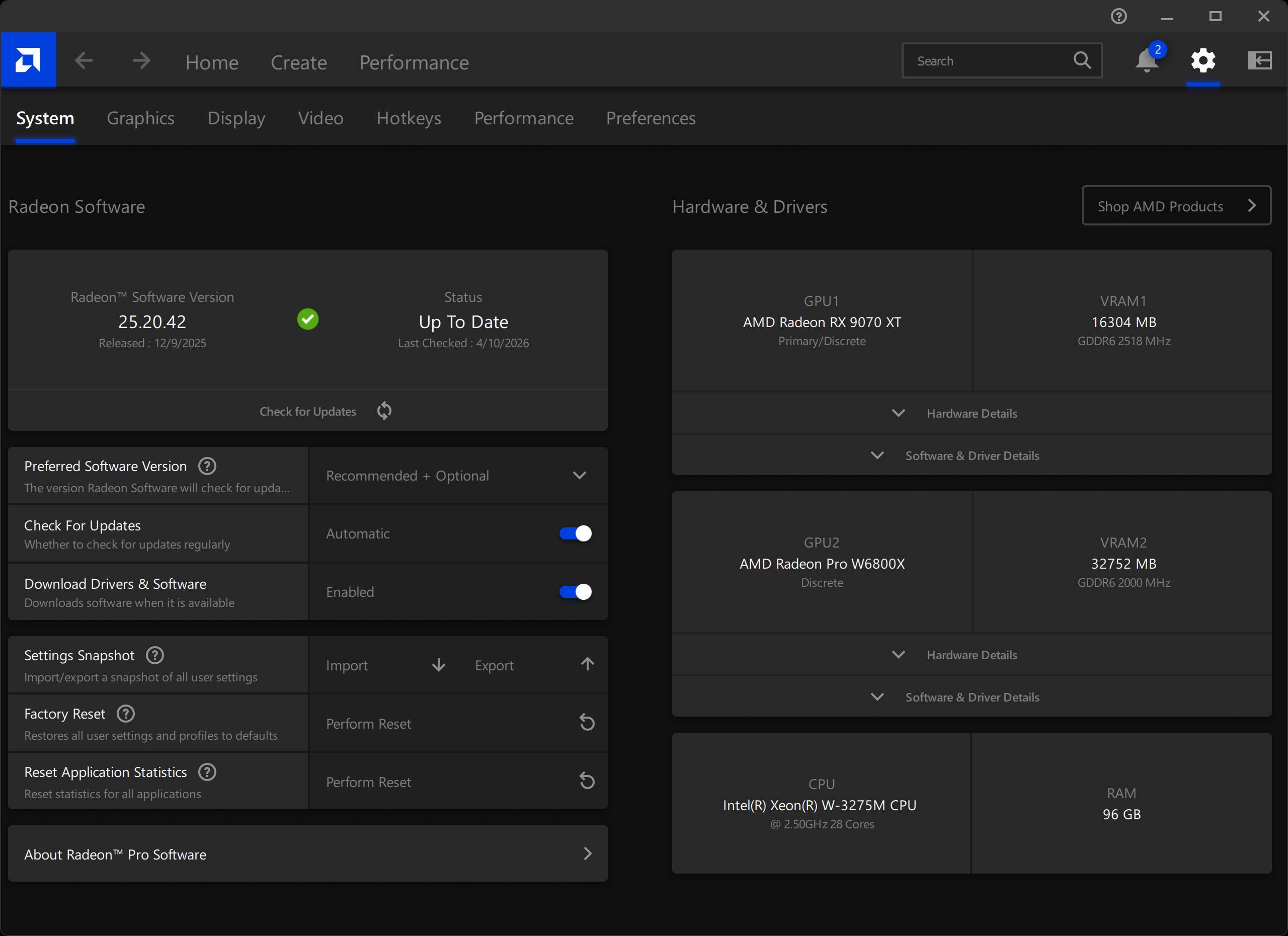Open the Recommended + Optional dropdown
Screen dimensions: 1288x936
tap(458, 476)
